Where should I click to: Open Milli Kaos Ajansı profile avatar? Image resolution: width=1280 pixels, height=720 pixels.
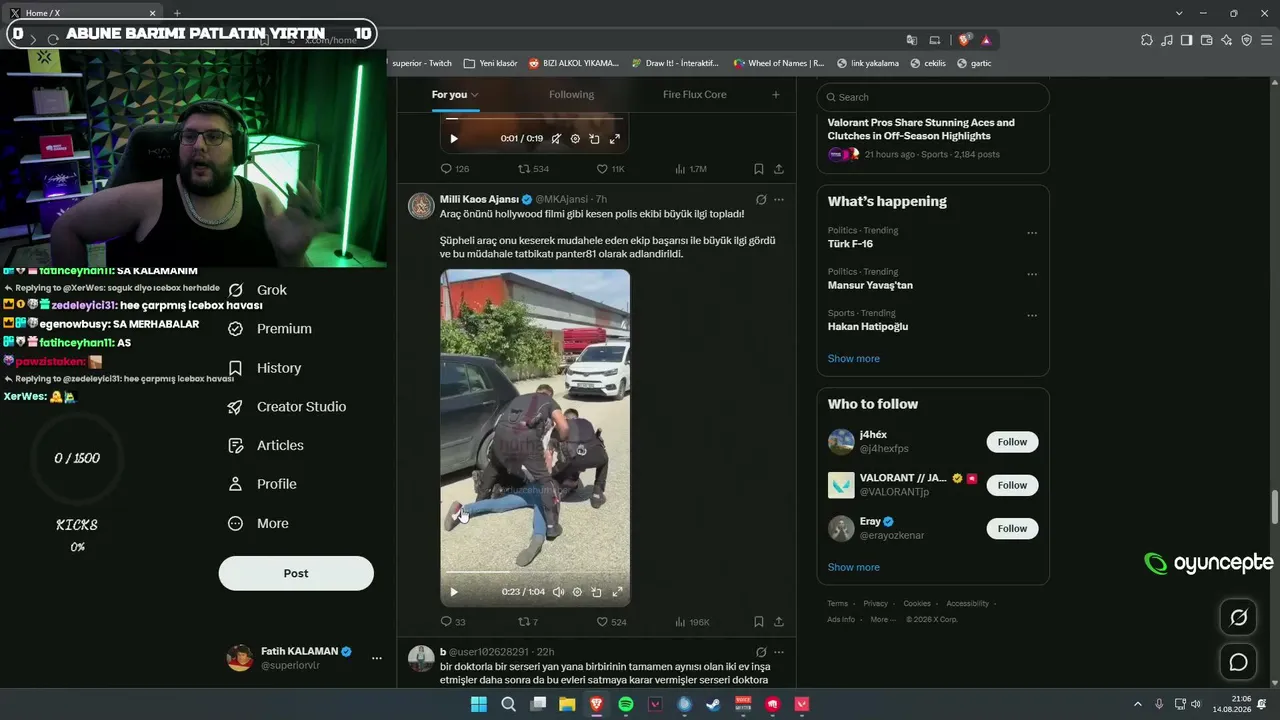pos(421,205)
